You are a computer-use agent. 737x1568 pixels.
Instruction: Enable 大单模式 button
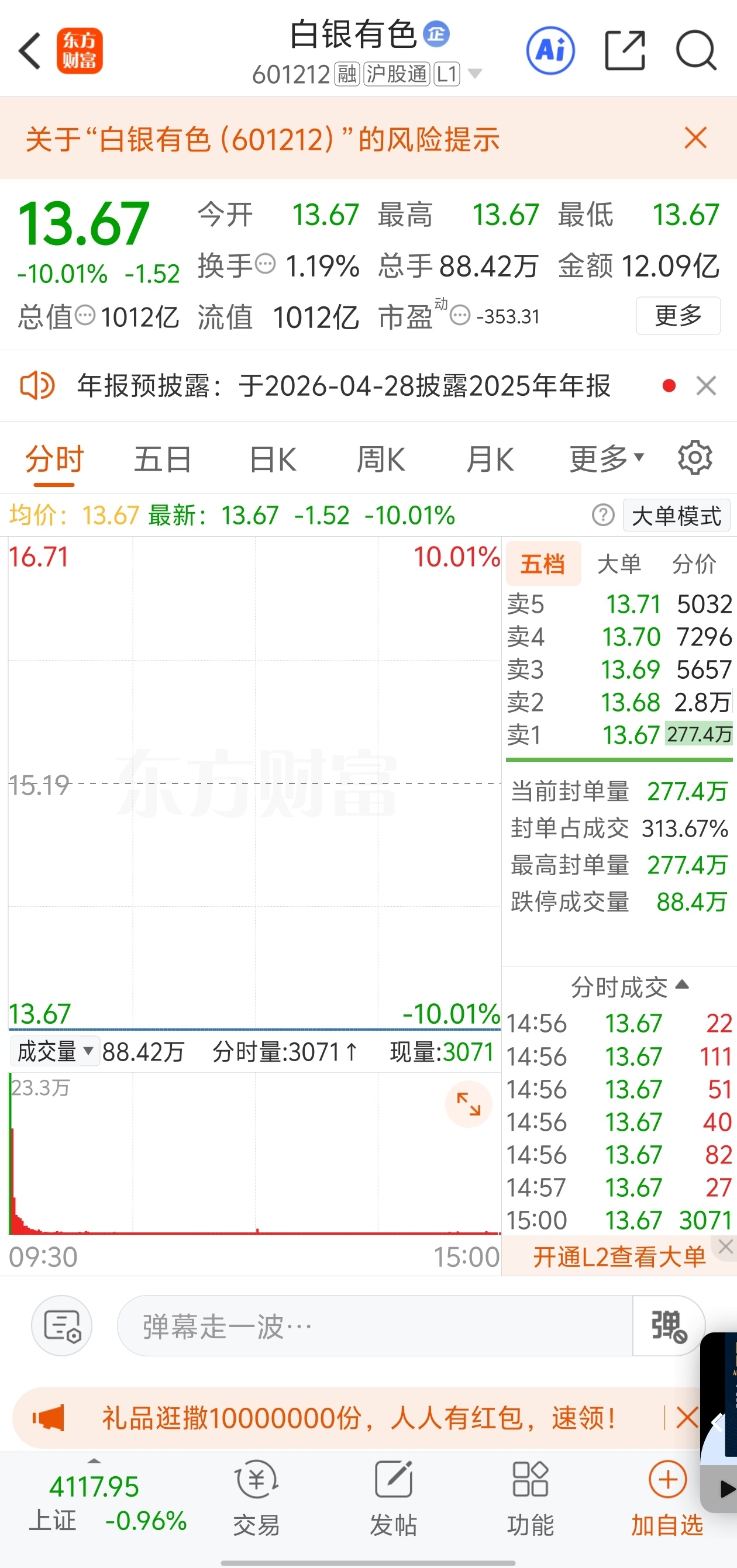click(676, 516)
